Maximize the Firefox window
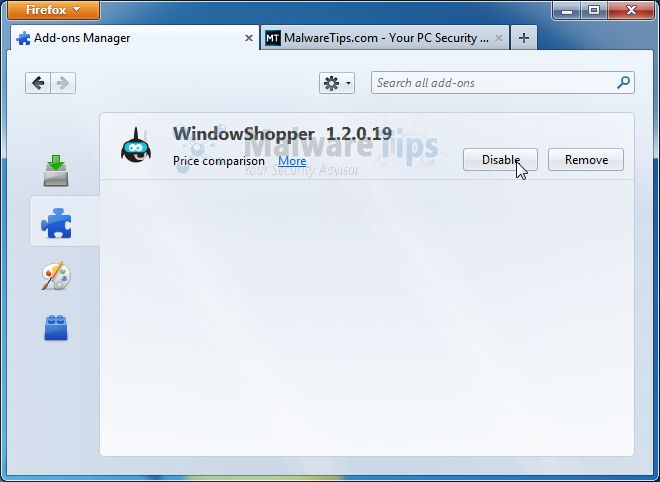Viewport: 660px width, 482px height. coord(594,10)
